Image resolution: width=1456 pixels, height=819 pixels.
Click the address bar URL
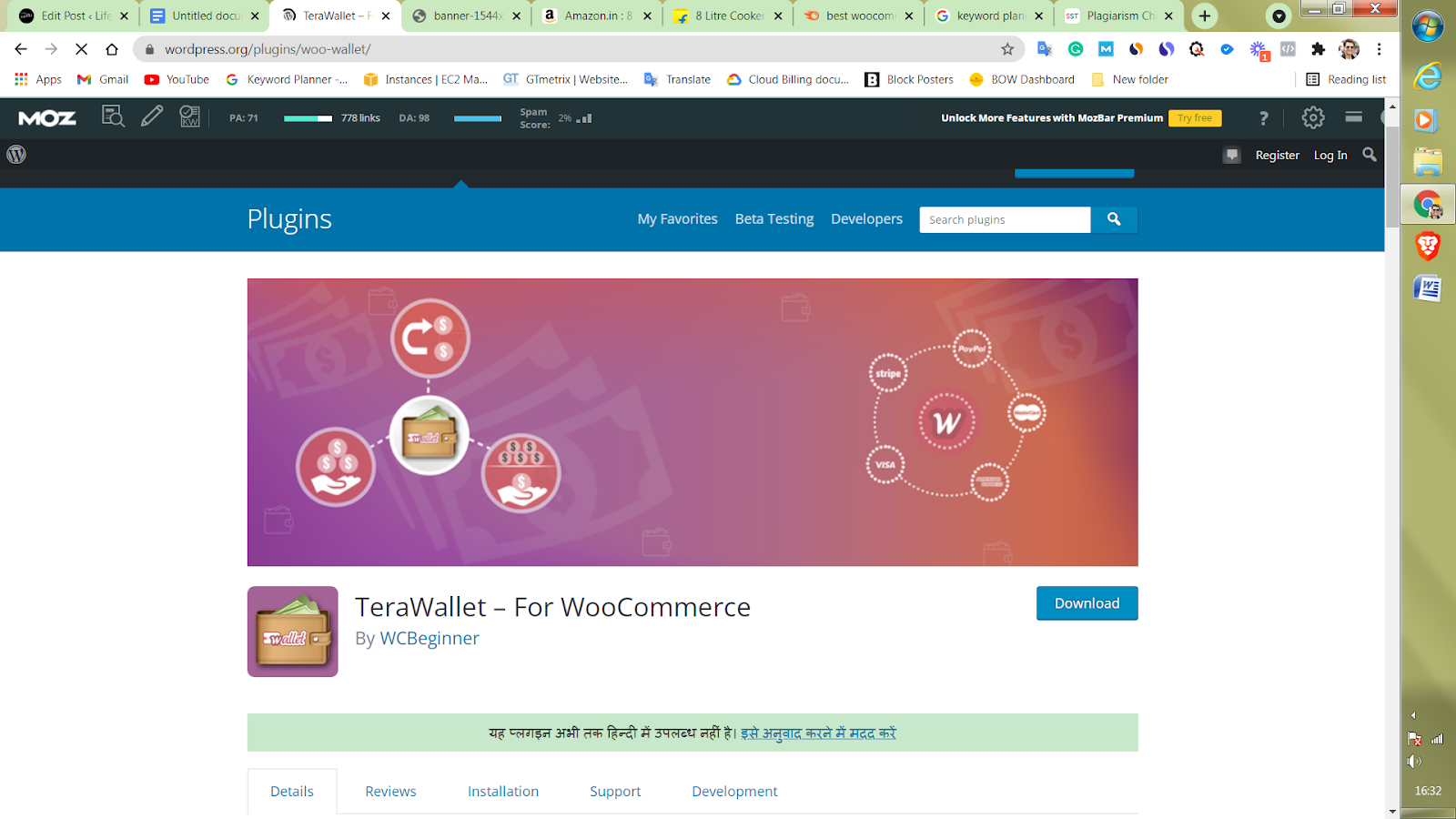(268, 49)
